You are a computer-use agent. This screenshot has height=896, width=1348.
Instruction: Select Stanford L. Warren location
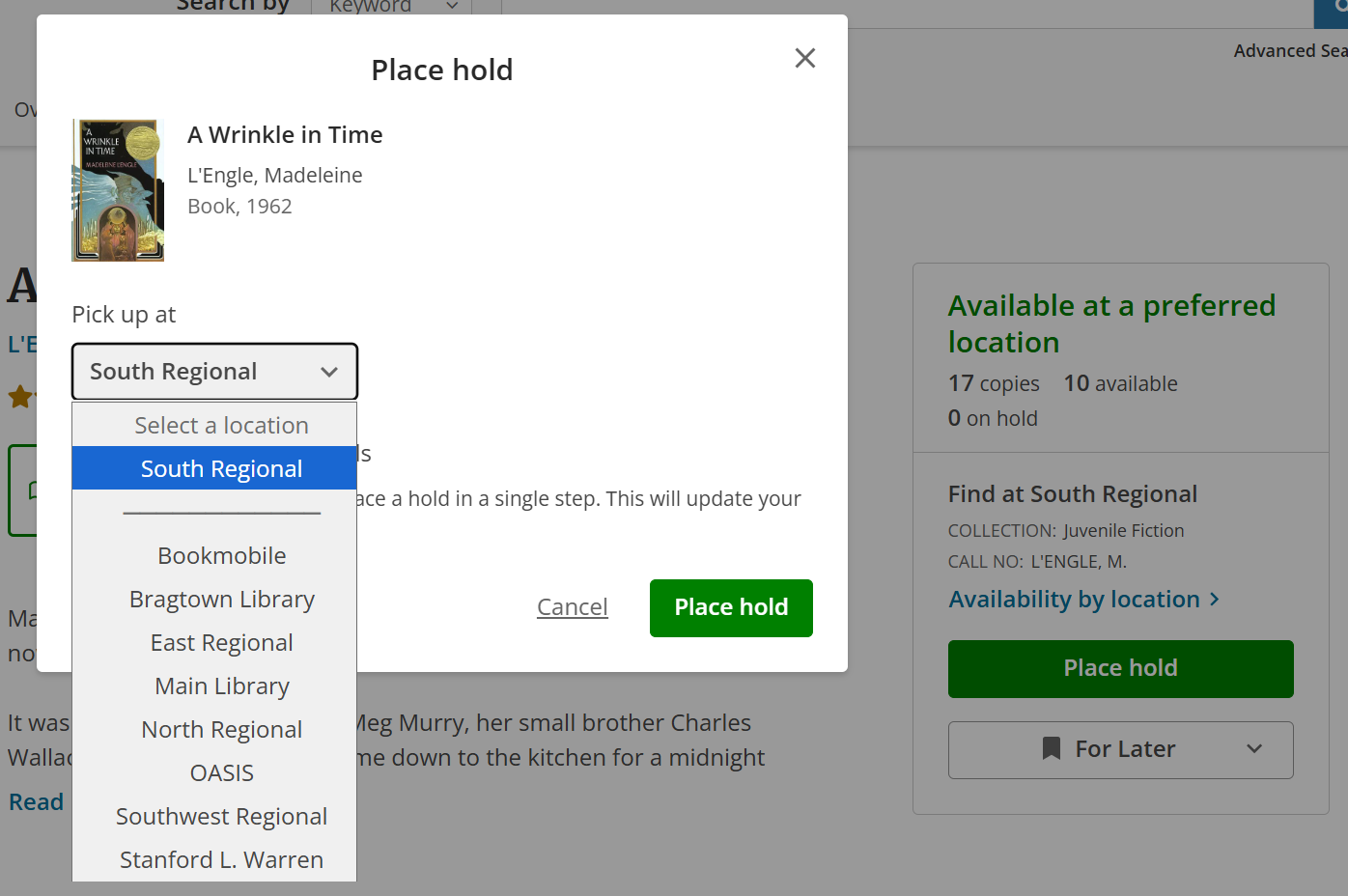tap(221, 859)
